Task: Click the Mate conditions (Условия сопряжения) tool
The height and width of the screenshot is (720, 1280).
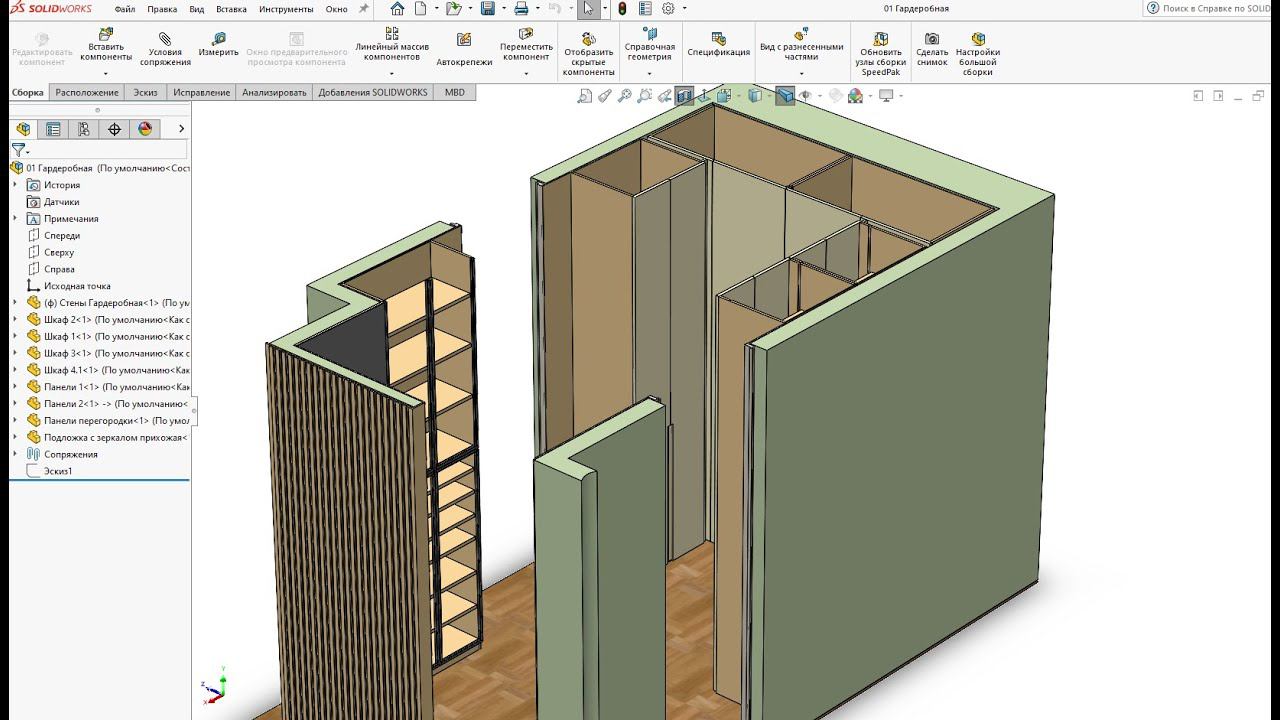Action: [x=165, y=49]
